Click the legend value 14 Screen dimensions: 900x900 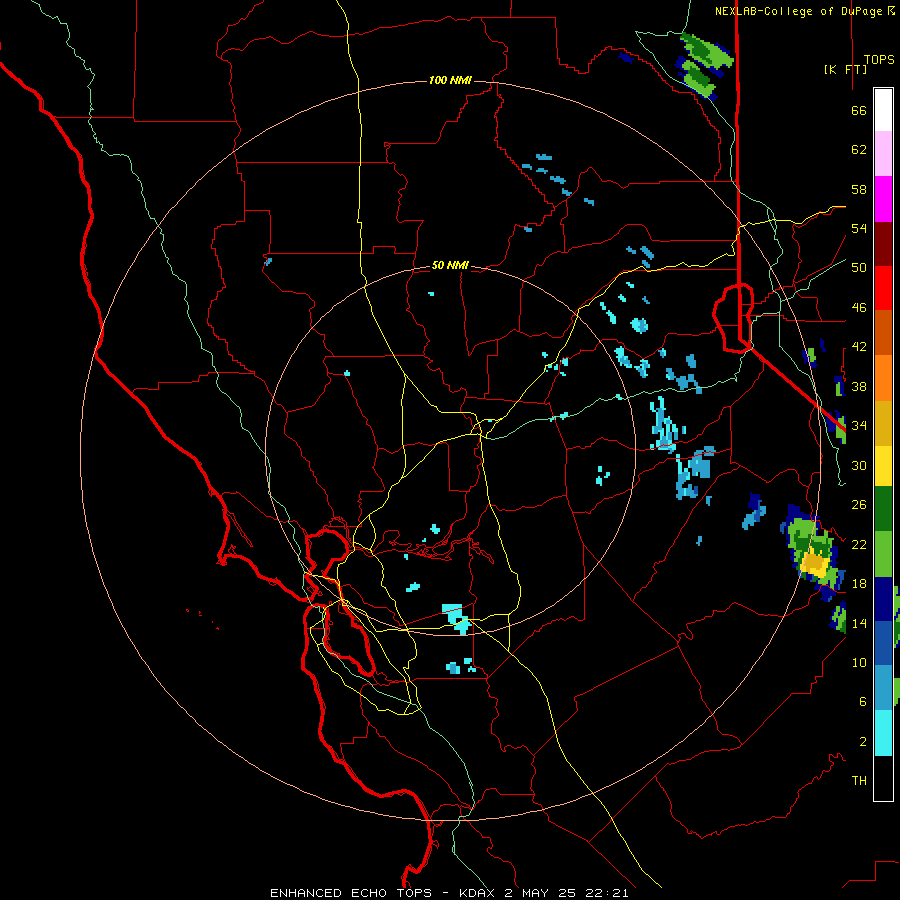pyautogui.click(x=859, y=623)
